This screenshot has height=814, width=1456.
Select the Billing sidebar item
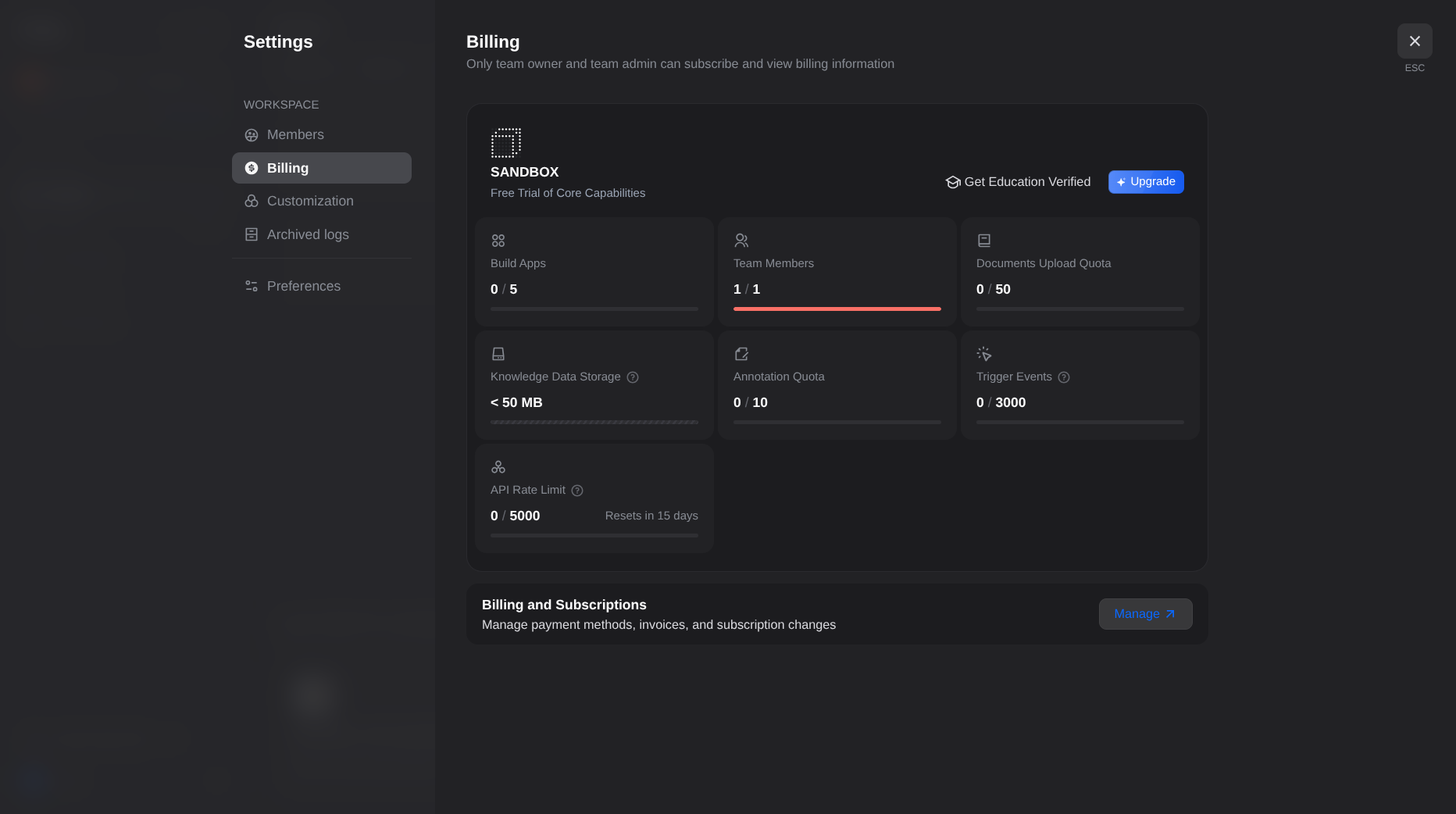(x=322, y=168)
